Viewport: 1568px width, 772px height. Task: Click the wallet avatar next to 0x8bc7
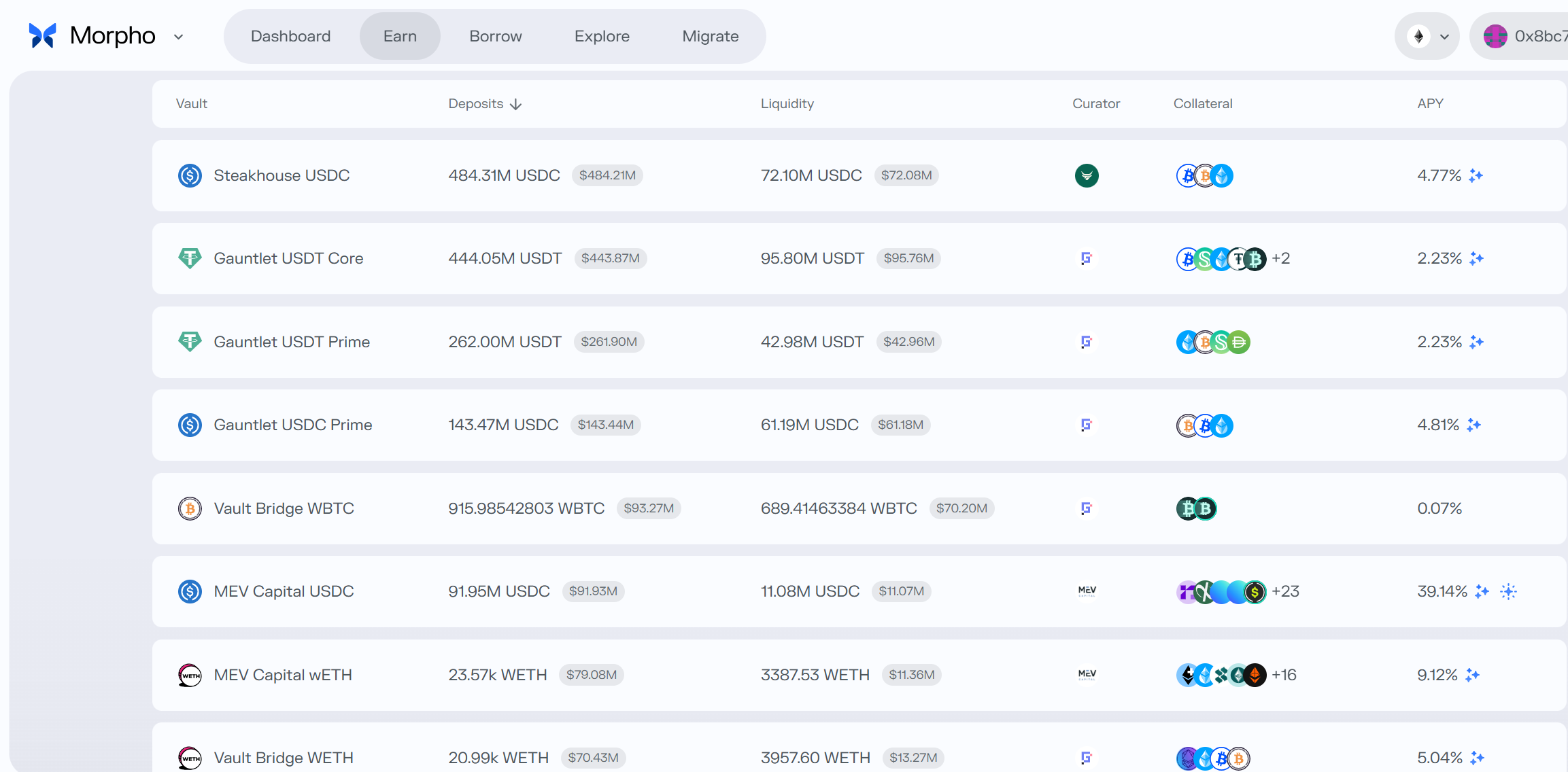[1495, 36]
